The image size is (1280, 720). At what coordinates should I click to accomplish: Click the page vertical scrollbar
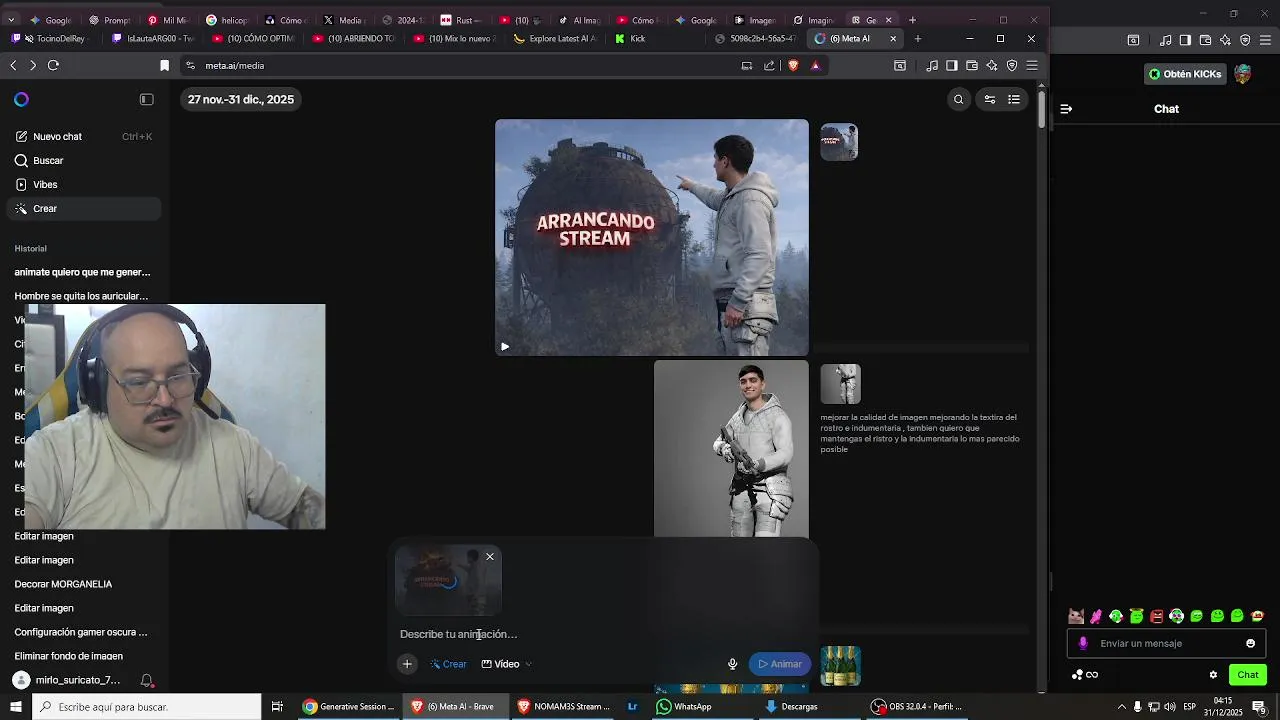(x=1041, y=108)
